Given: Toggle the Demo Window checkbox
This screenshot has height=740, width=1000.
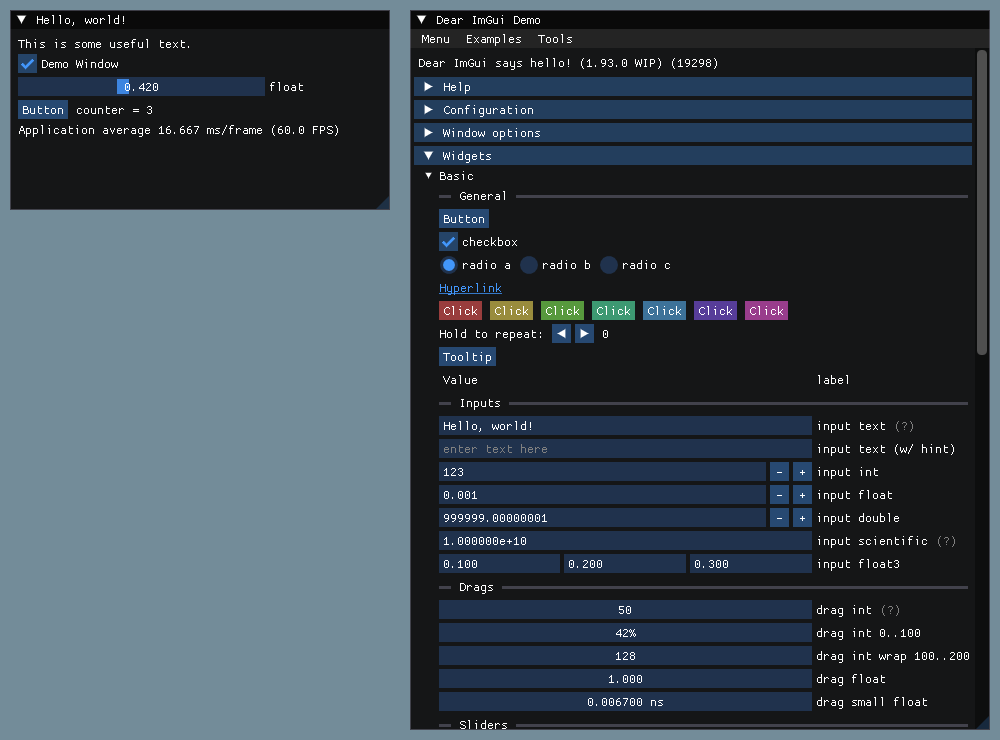Looking at the screenshot, I should [27, 64].
